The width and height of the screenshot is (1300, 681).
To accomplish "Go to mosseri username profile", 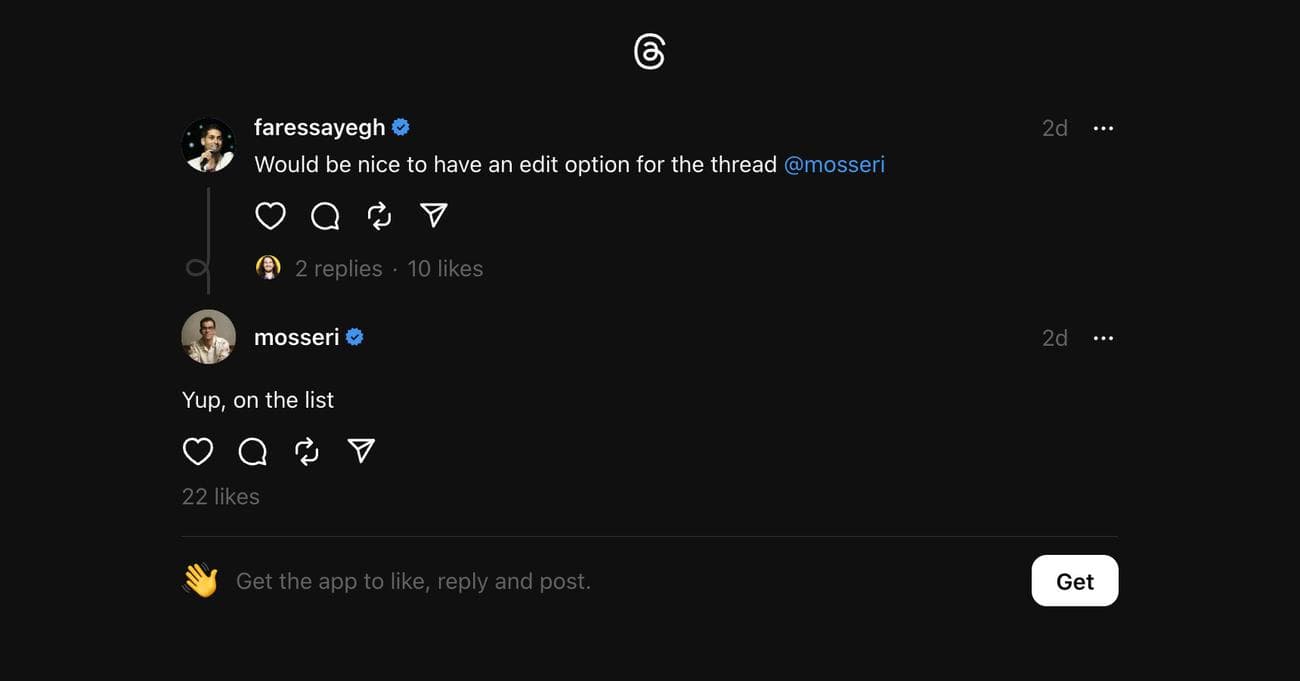I will point(296,338).
